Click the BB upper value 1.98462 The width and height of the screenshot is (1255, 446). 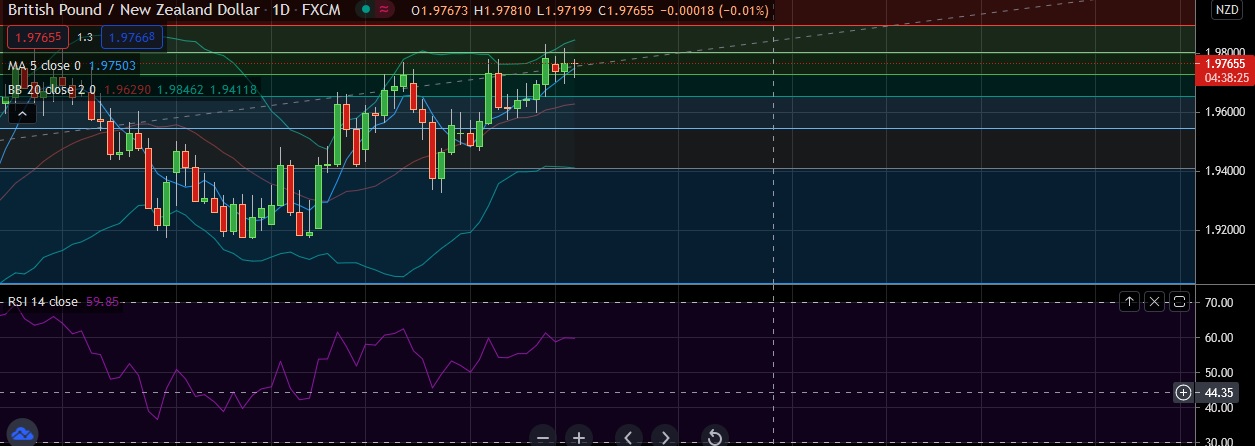click(180, 90)
